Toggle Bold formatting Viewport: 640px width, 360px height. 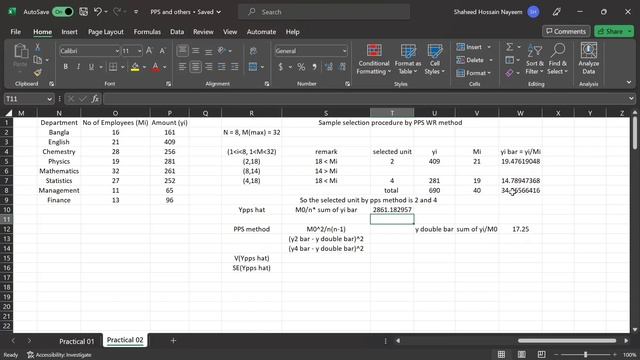65,67
